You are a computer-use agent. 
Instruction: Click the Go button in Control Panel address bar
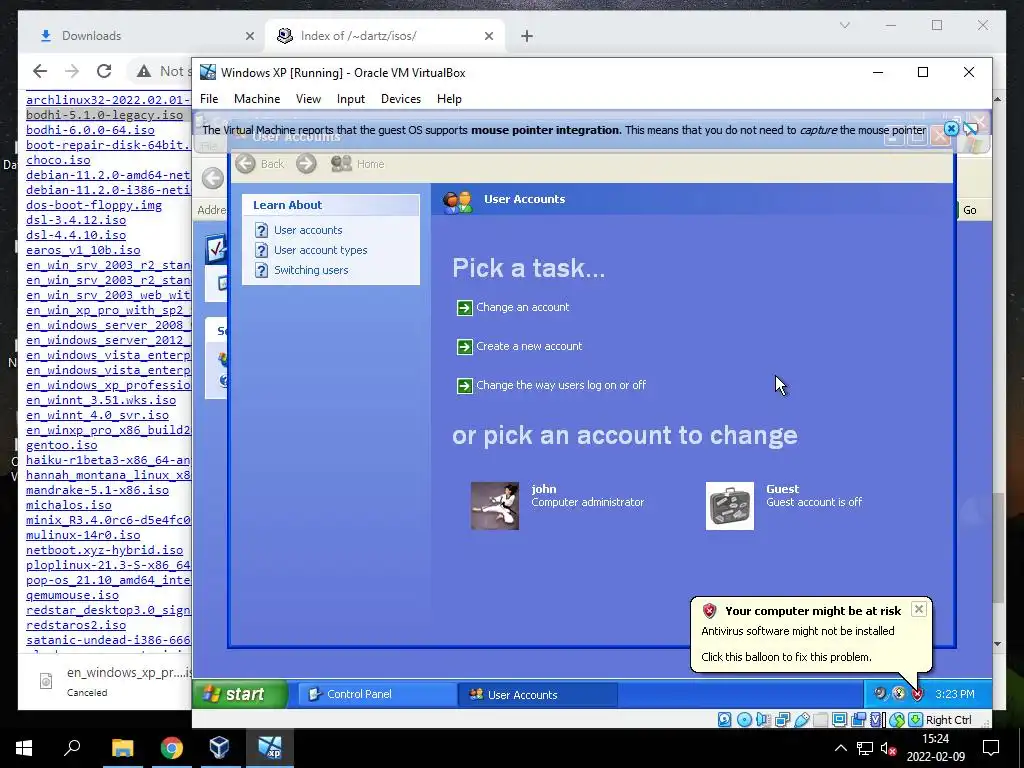(969, 210)
